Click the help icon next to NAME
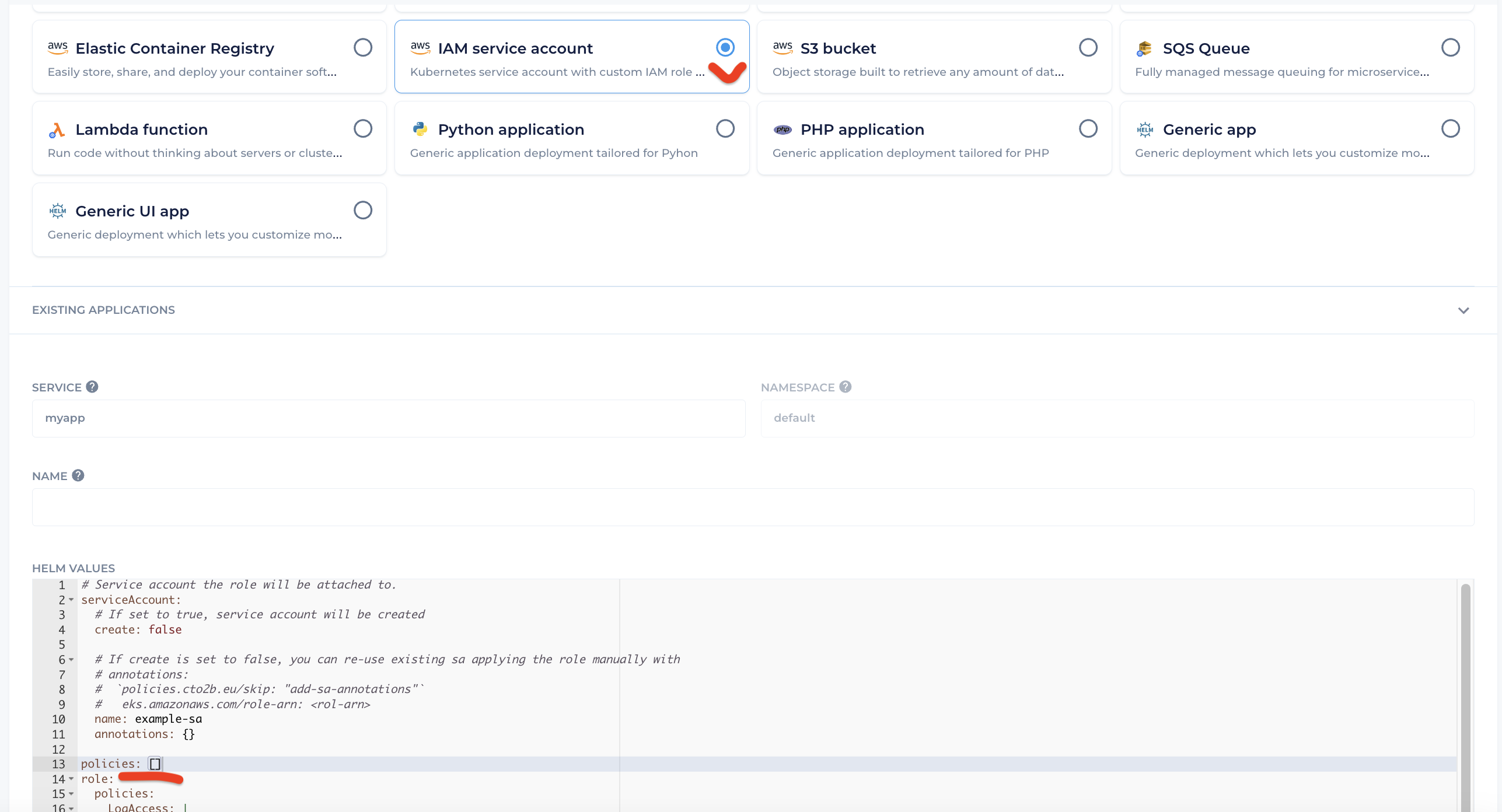The width and height of the screenshot is (1502, 812). click(78, 475)
